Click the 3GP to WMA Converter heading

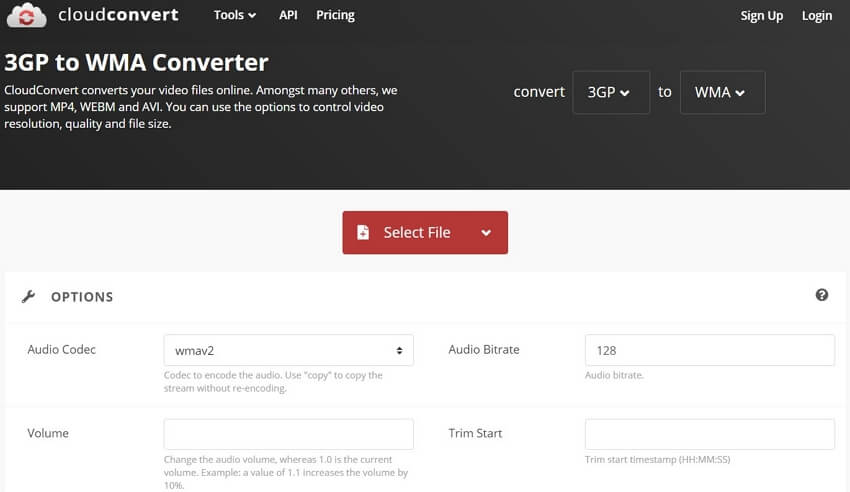[x=136, y=62]
